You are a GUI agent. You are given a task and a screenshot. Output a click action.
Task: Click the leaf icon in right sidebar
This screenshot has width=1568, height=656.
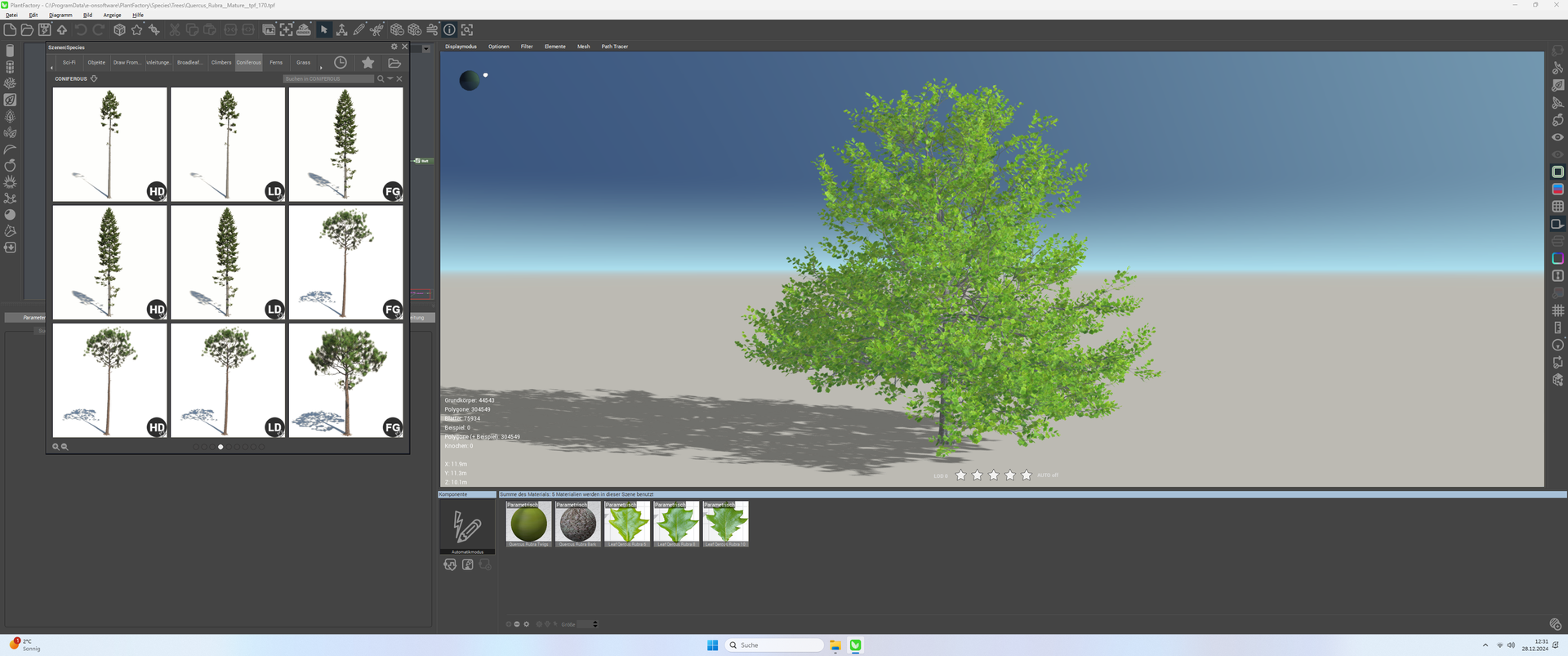click(x=1558, y=85)
